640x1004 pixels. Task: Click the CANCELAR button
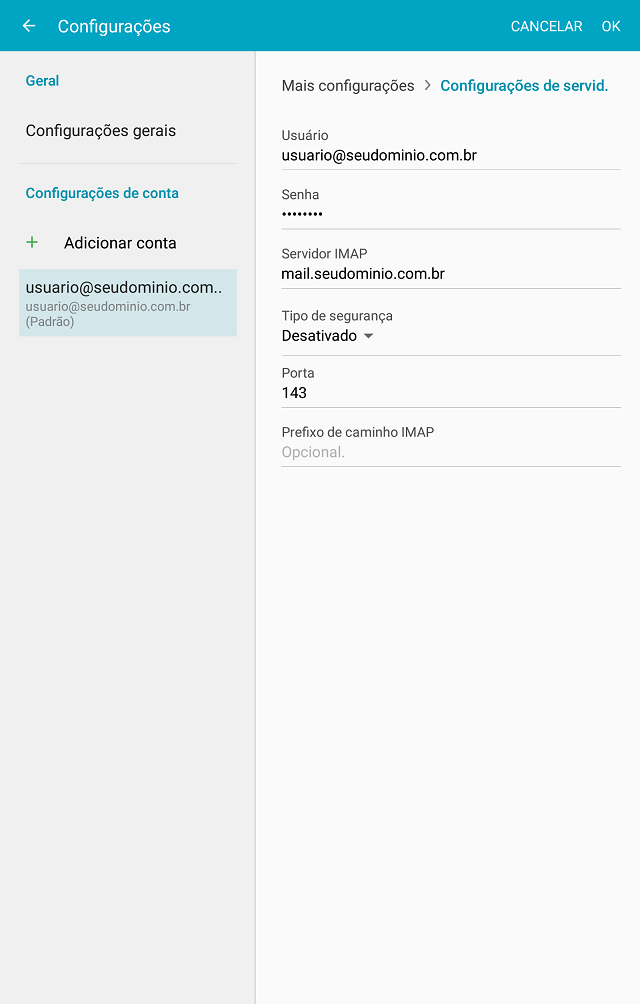(x=547, y=26)
